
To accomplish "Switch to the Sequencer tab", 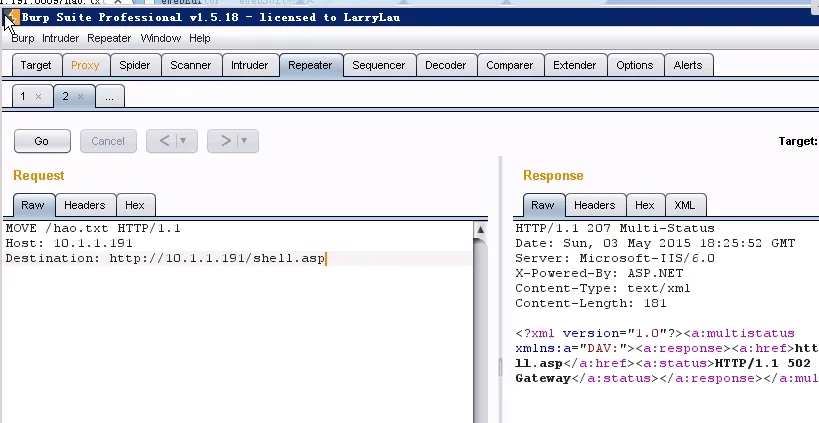I will pyautogui.click(x=379, y=65).
